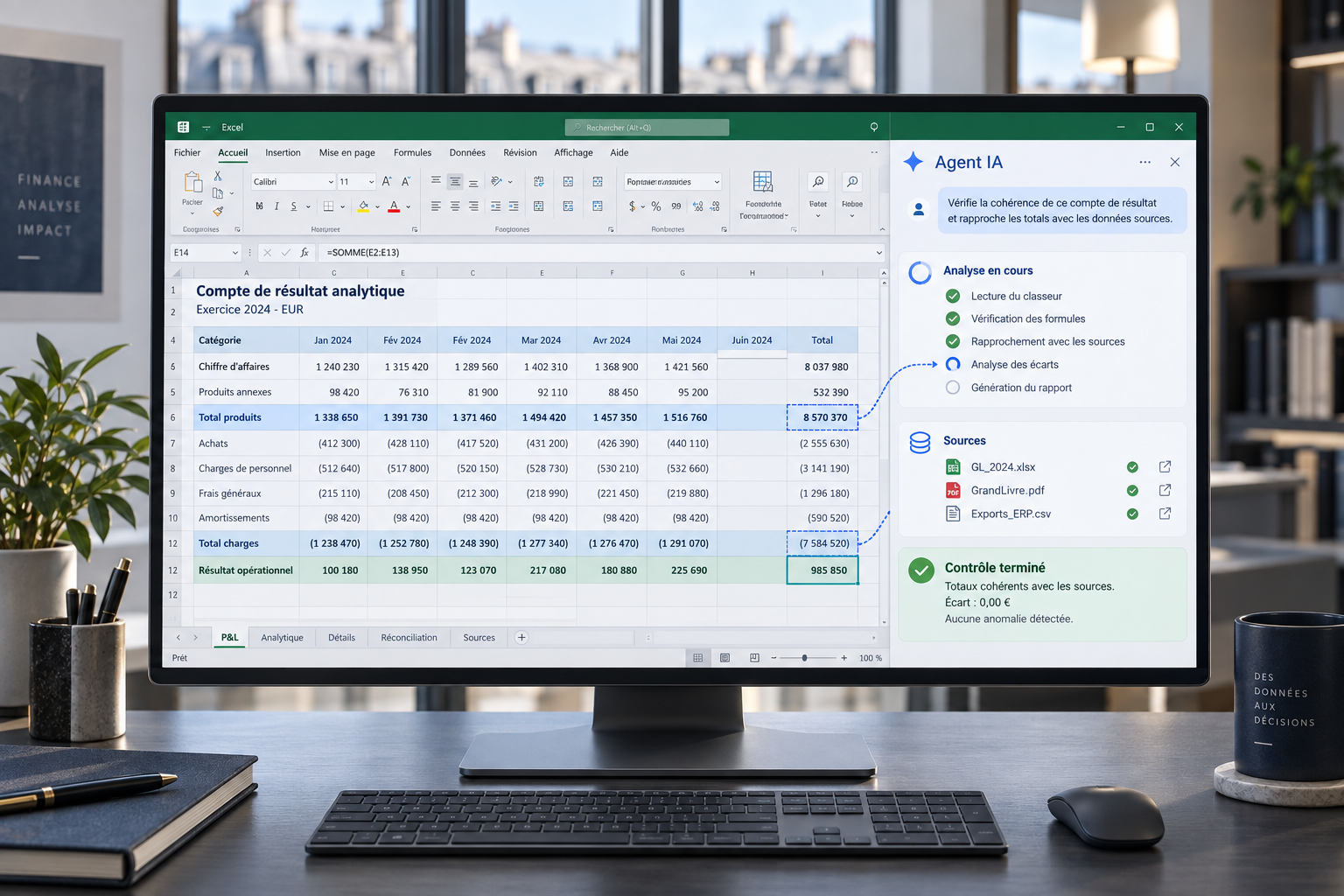Open the GL_2024.xlsx source file
Viewport: 1344px width, 896px height.
pos(1003,467)
